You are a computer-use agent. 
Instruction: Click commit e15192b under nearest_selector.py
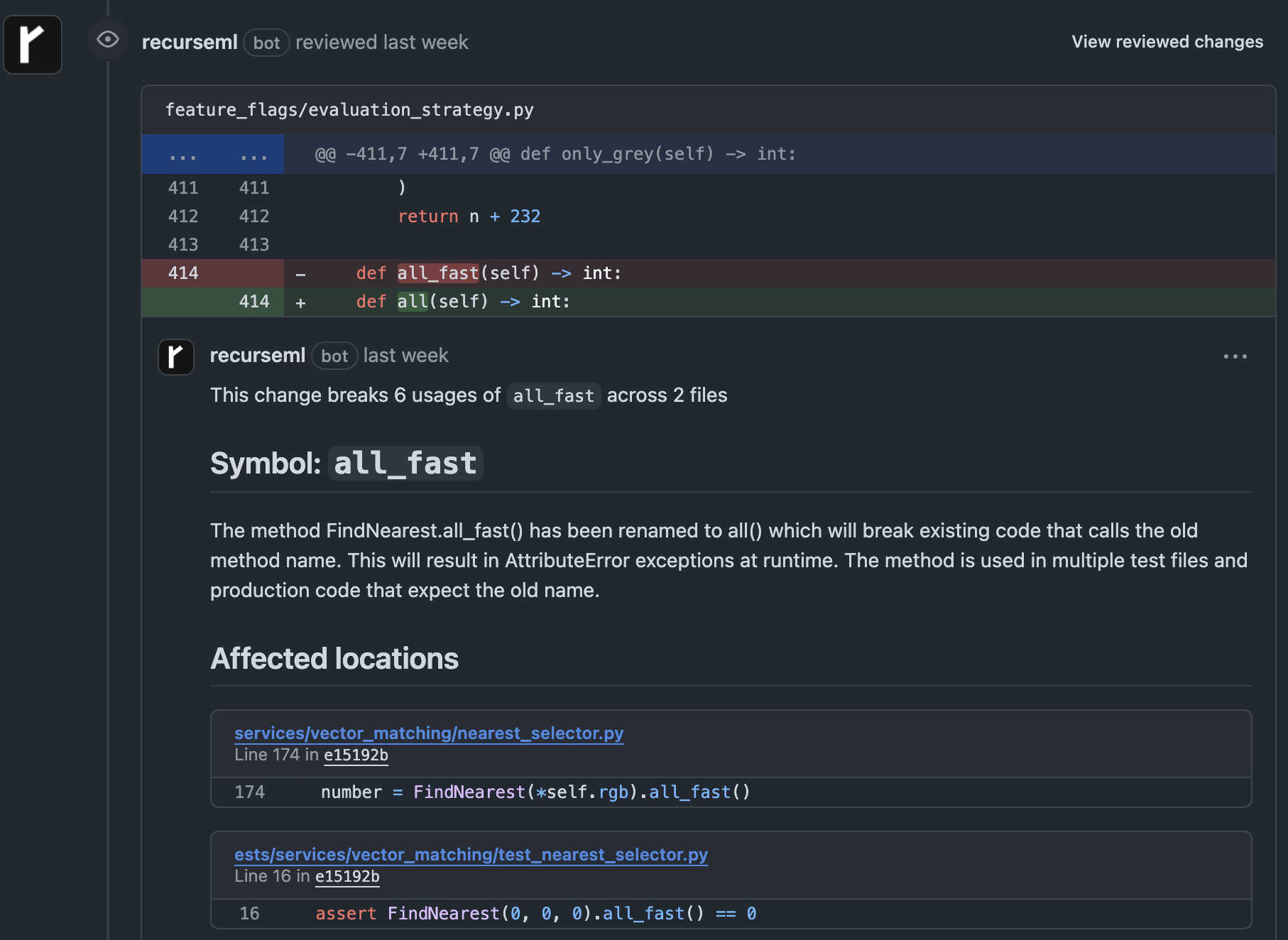click(356, 755)
